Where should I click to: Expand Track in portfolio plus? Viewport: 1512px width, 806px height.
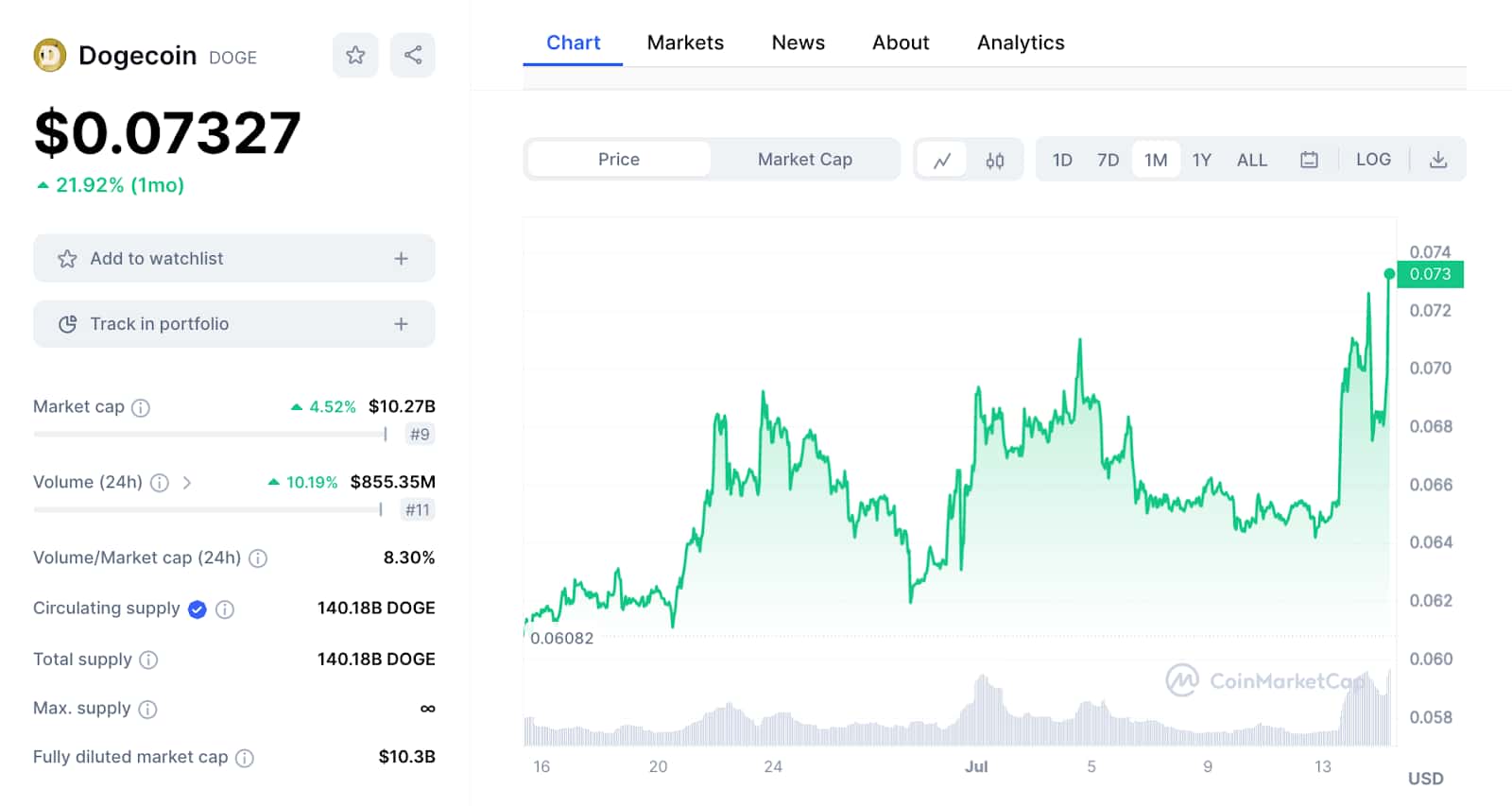click(402, 324)
